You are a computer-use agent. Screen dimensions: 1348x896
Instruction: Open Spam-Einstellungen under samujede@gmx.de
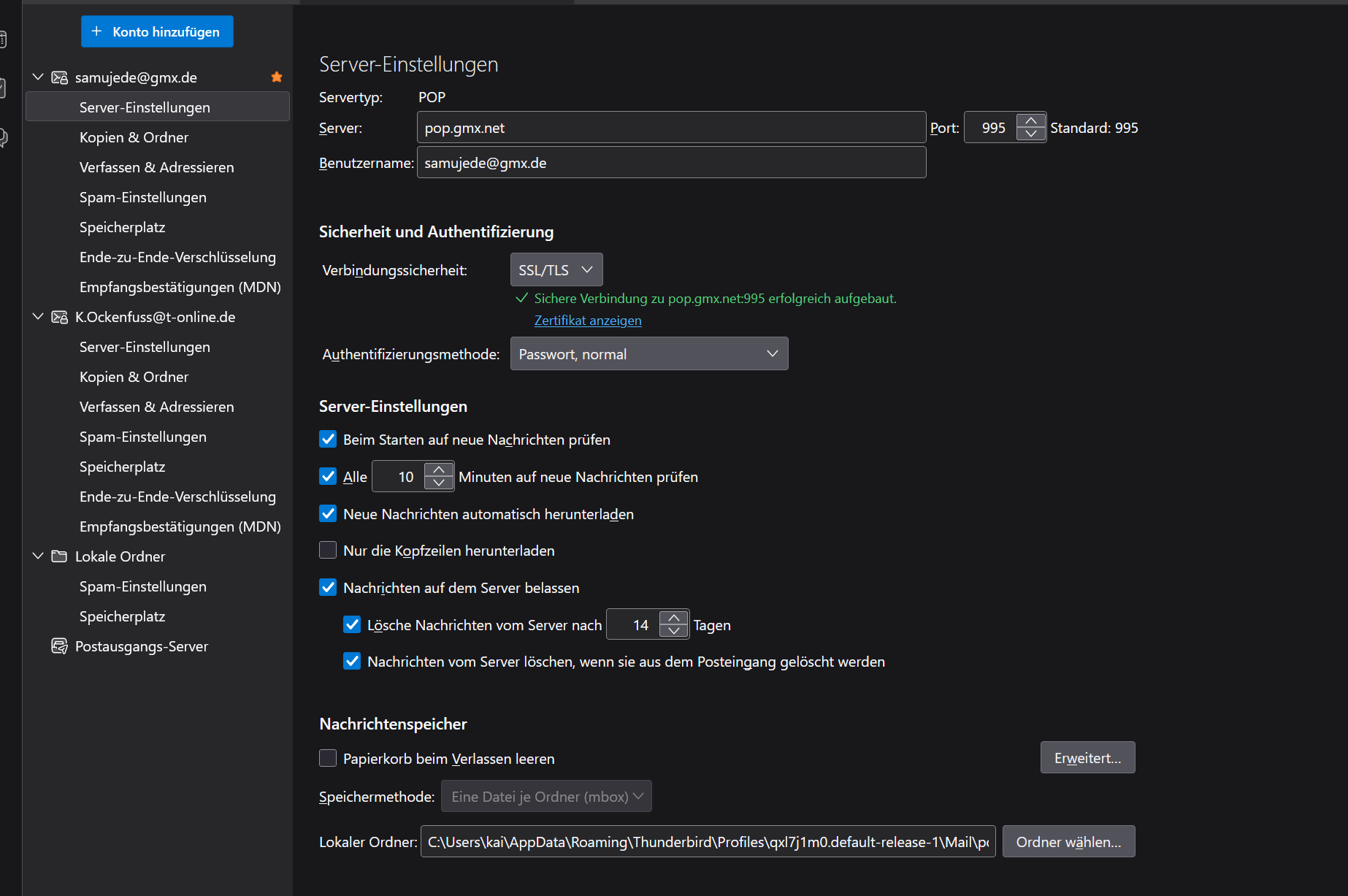coord(157,196)
